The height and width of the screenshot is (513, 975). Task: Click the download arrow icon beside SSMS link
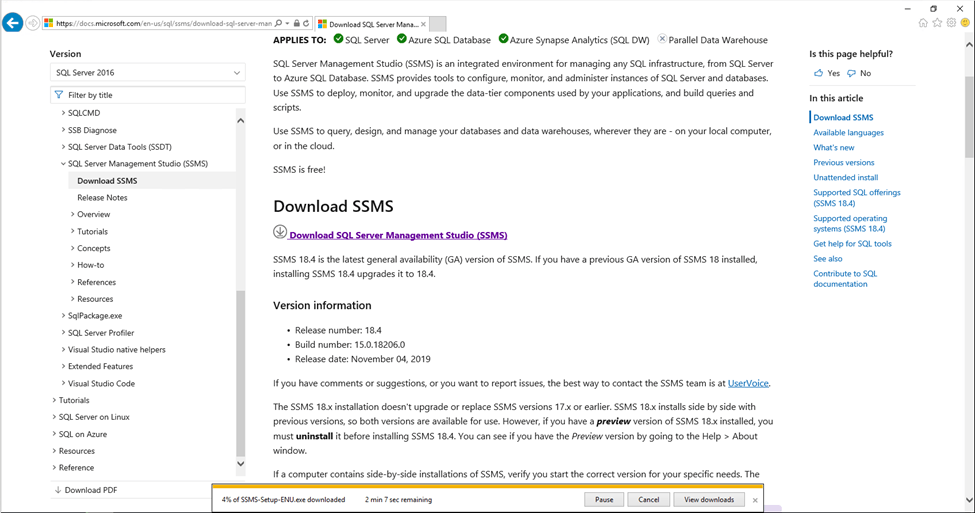[280, 232]
